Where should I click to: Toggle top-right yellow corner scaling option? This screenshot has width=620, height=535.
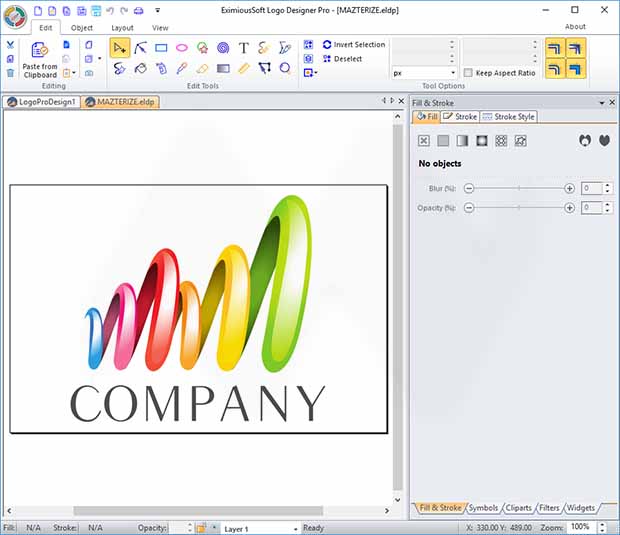pyautogui.click(x=576, y=48)
